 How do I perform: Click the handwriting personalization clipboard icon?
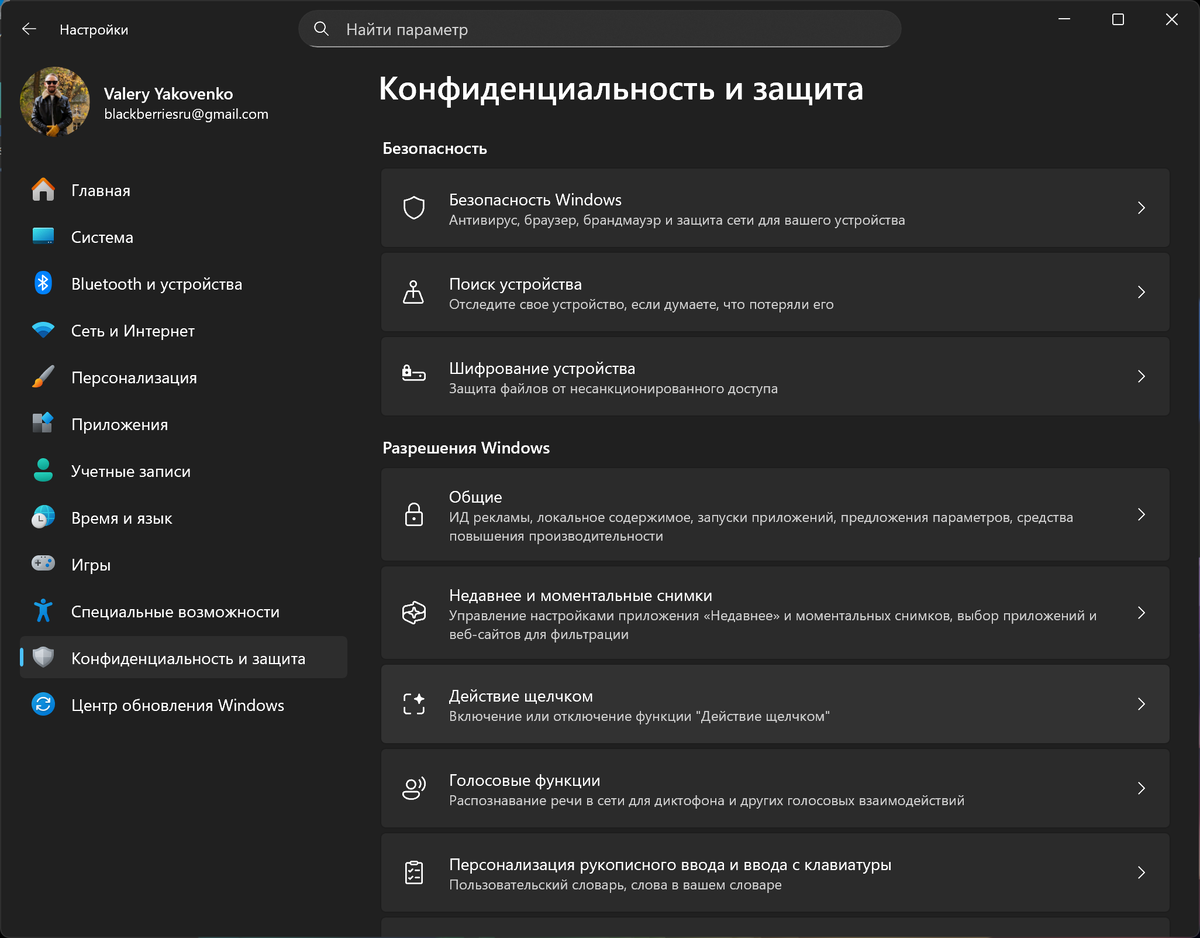click(414, 873)
